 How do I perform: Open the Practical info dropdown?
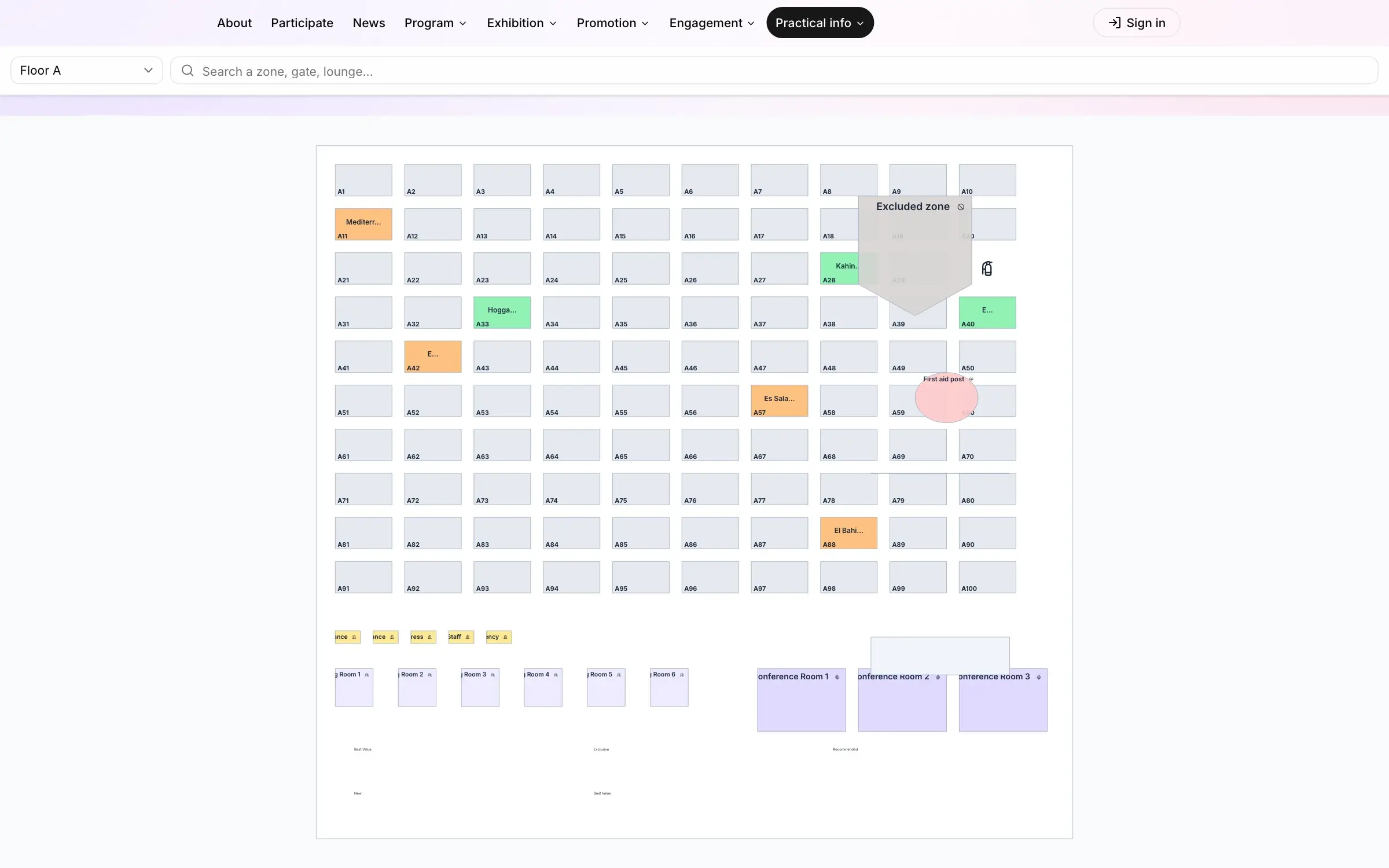click(x=820, y=23)
